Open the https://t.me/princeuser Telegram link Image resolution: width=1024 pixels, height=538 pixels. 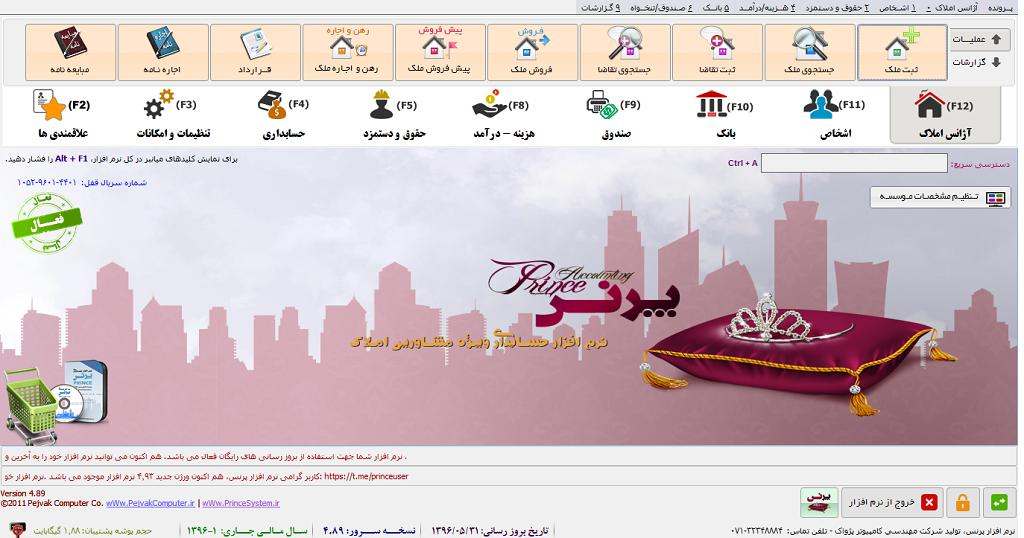coord(366,477)
